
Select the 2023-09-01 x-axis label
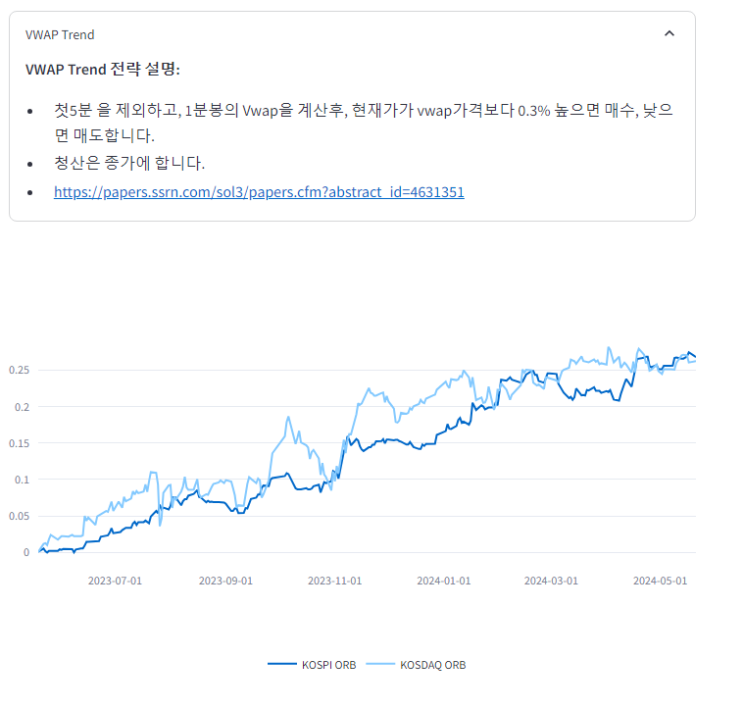coord(225,580)
